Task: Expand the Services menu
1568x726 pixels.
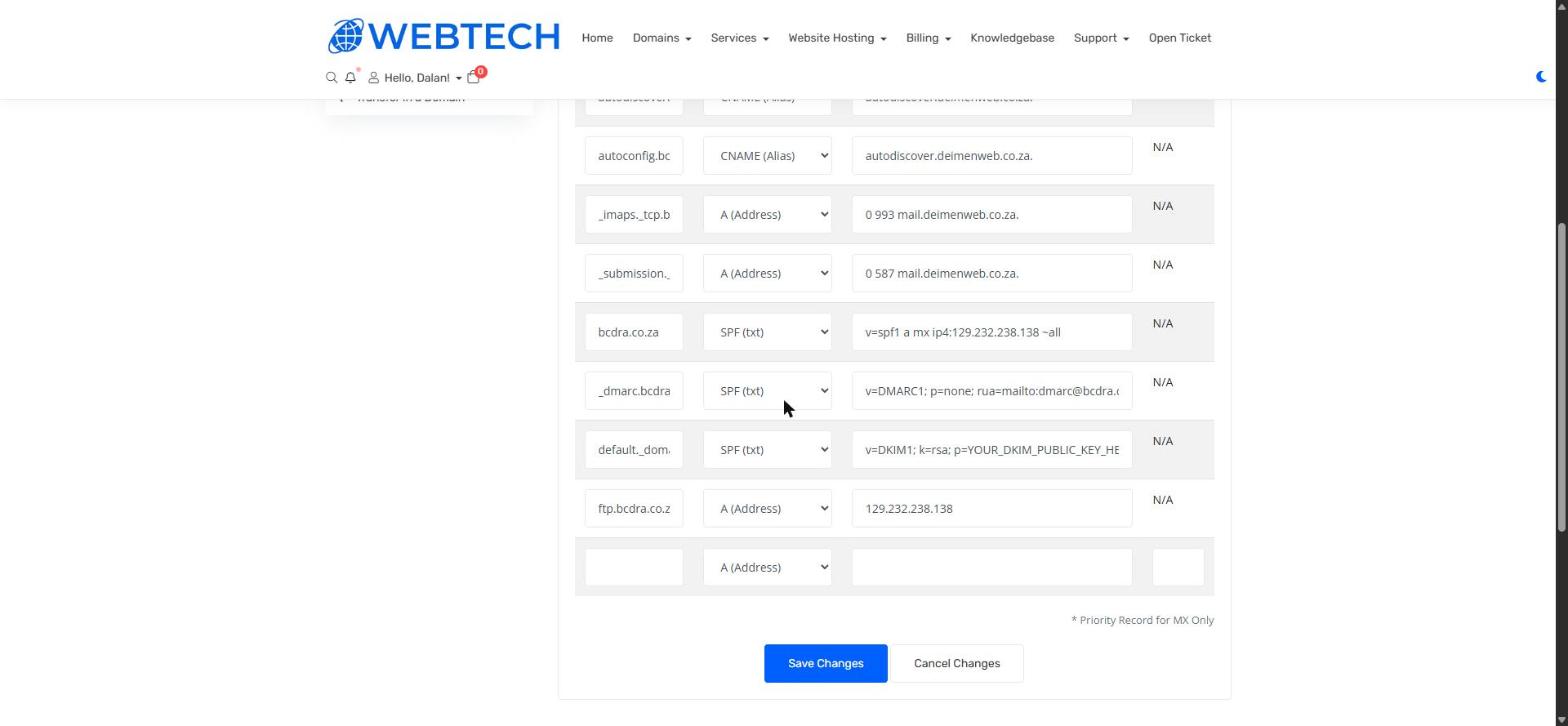Action: click(740, 38)
